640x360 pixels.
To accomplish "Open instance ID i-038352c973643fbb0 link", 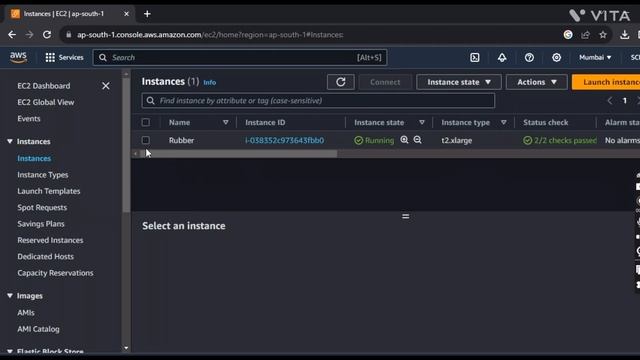I will pos(284,140).
